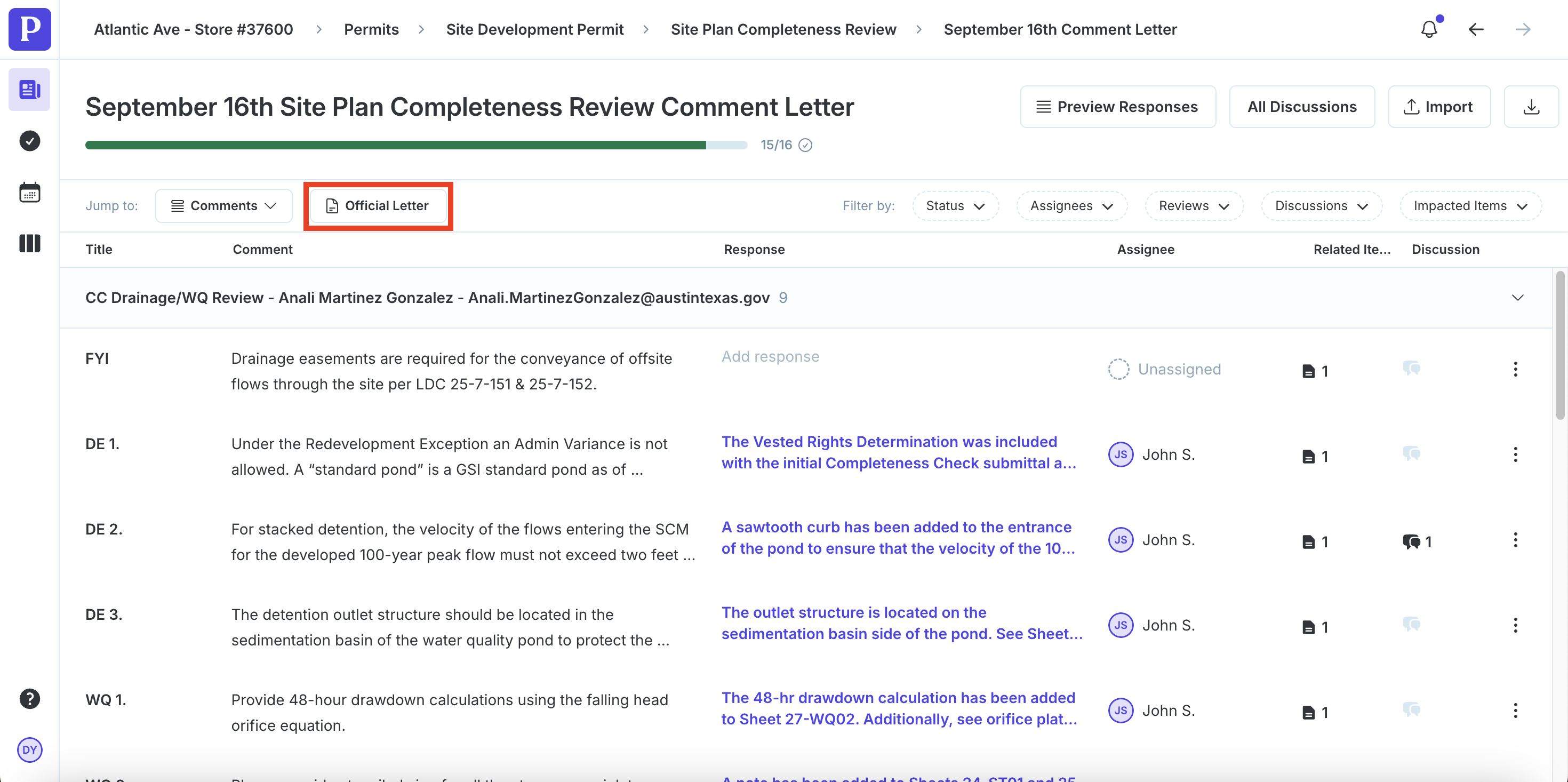The image size is (1568, 782).
Task: Click the help question mark icon
Action: (29, 699)
